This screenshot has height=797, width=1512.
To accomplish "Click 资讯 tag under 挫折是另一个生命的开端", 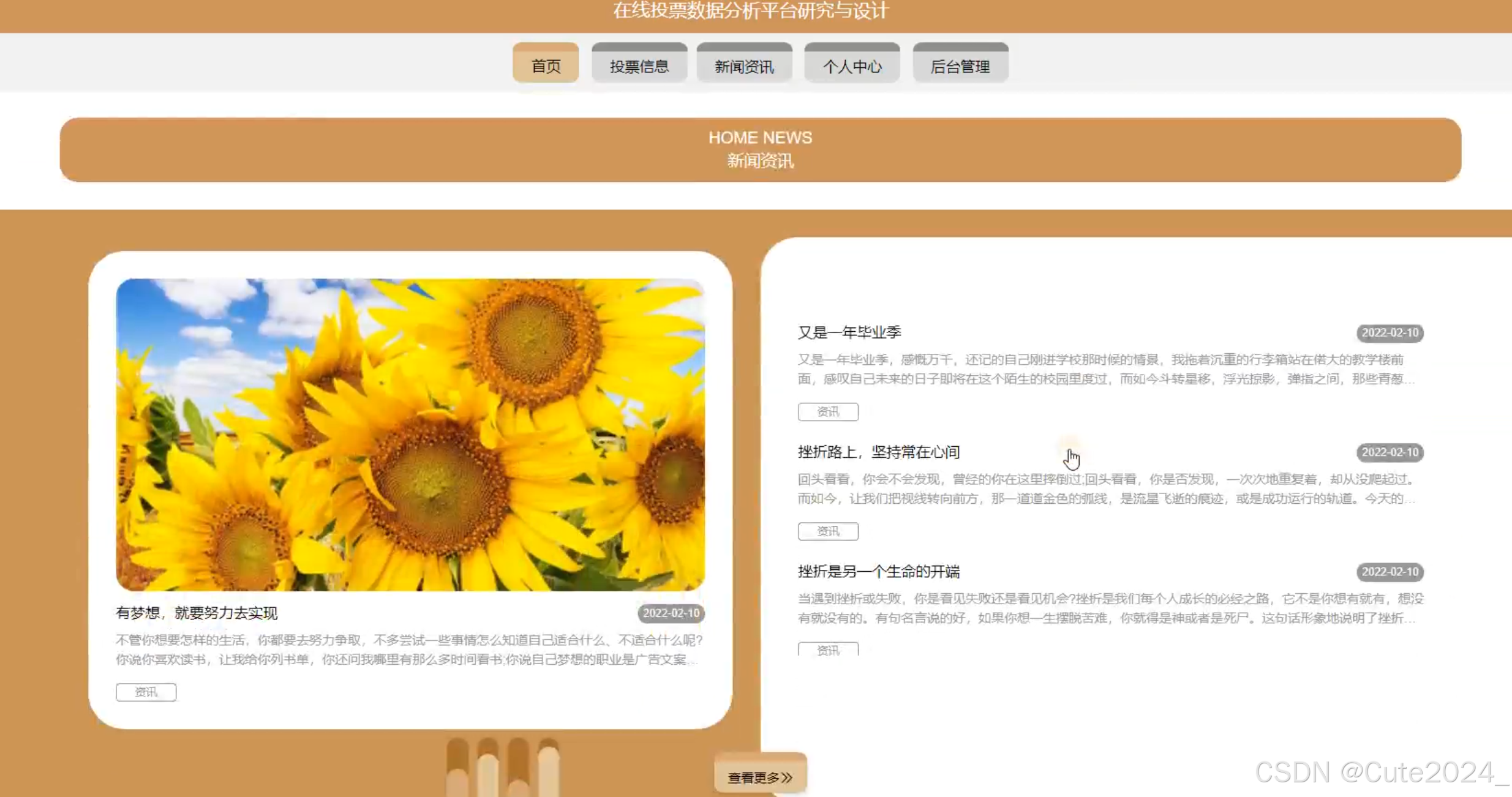I will (827, 649).
